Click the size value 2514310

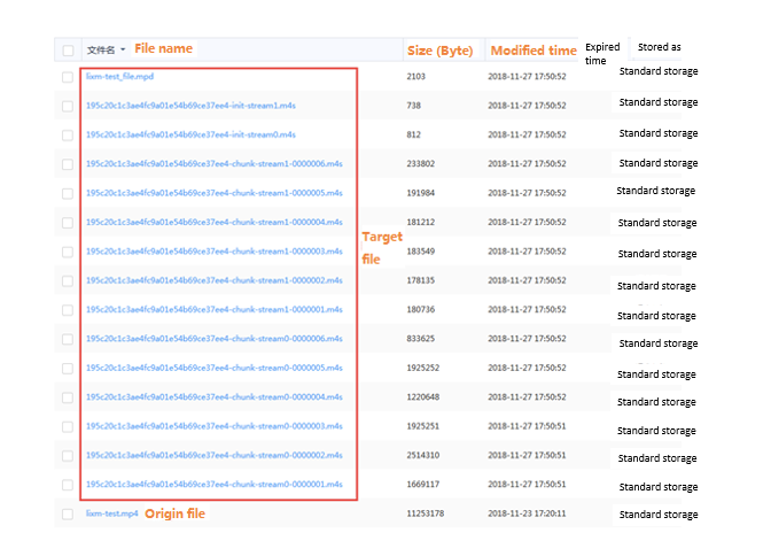[x=423, y=455]
